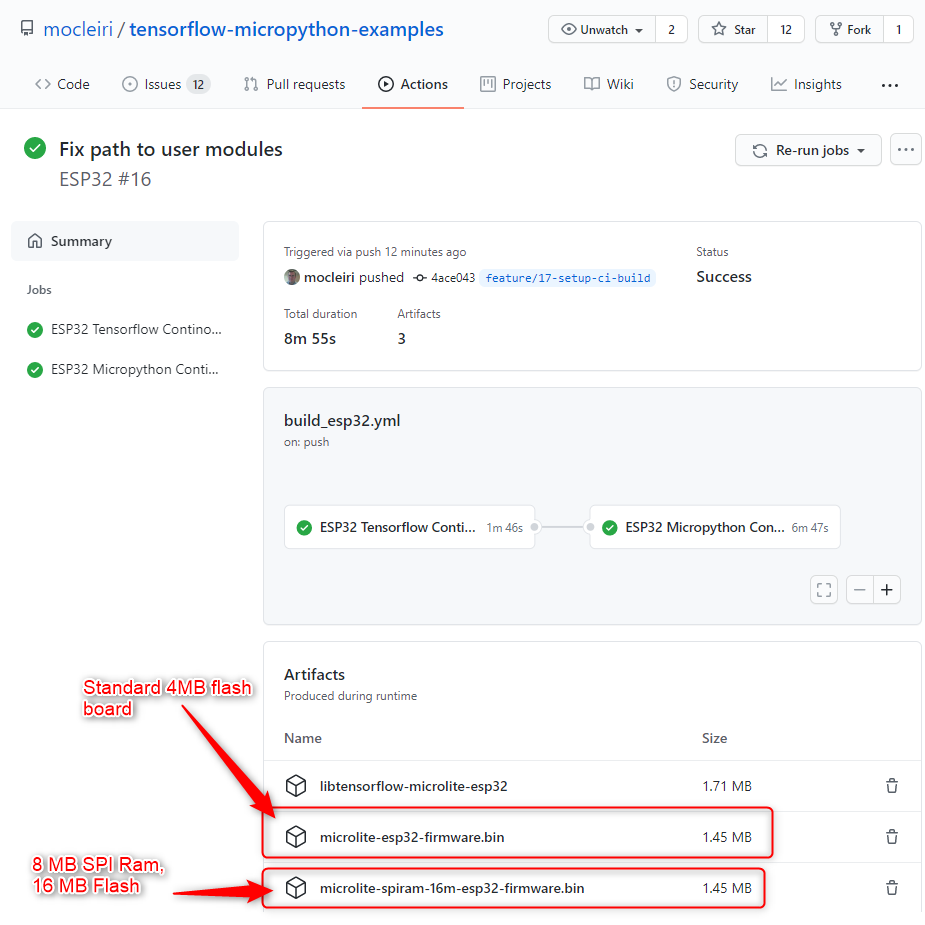Click the Size column header
The image size is (925, 925).
[714, 739]
